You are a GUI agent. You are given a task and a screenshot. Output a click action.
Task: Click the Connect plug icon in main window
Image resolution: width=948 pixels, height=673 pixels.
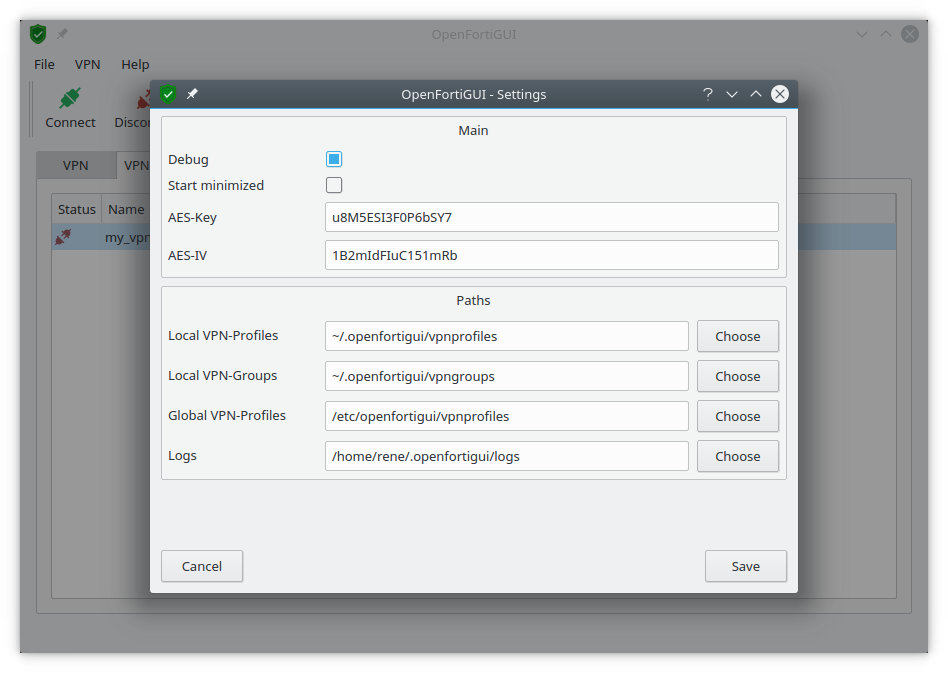coord(70,99)
